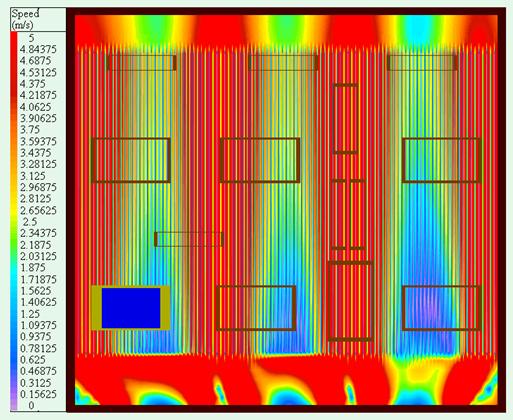Click the 1.25 legend label

(30, 314)
